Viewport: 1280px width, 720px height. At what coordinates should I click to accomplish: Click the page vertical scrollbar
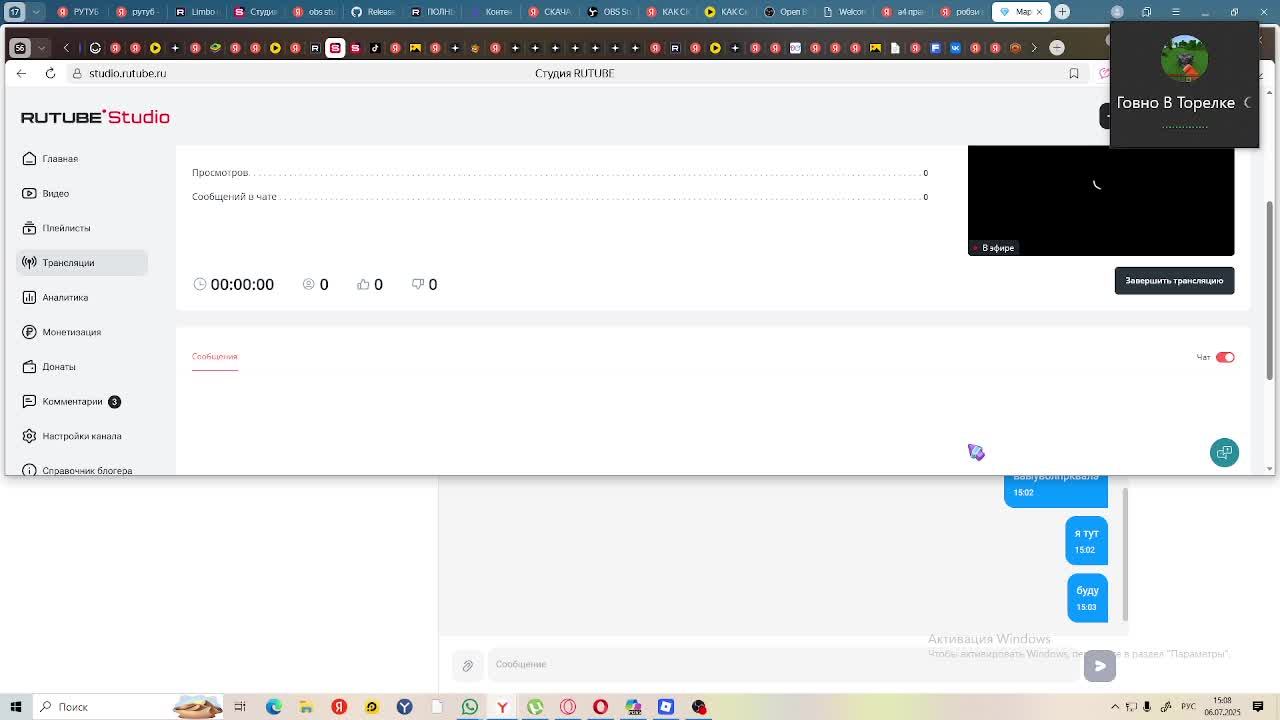(x=1270, y=290)
